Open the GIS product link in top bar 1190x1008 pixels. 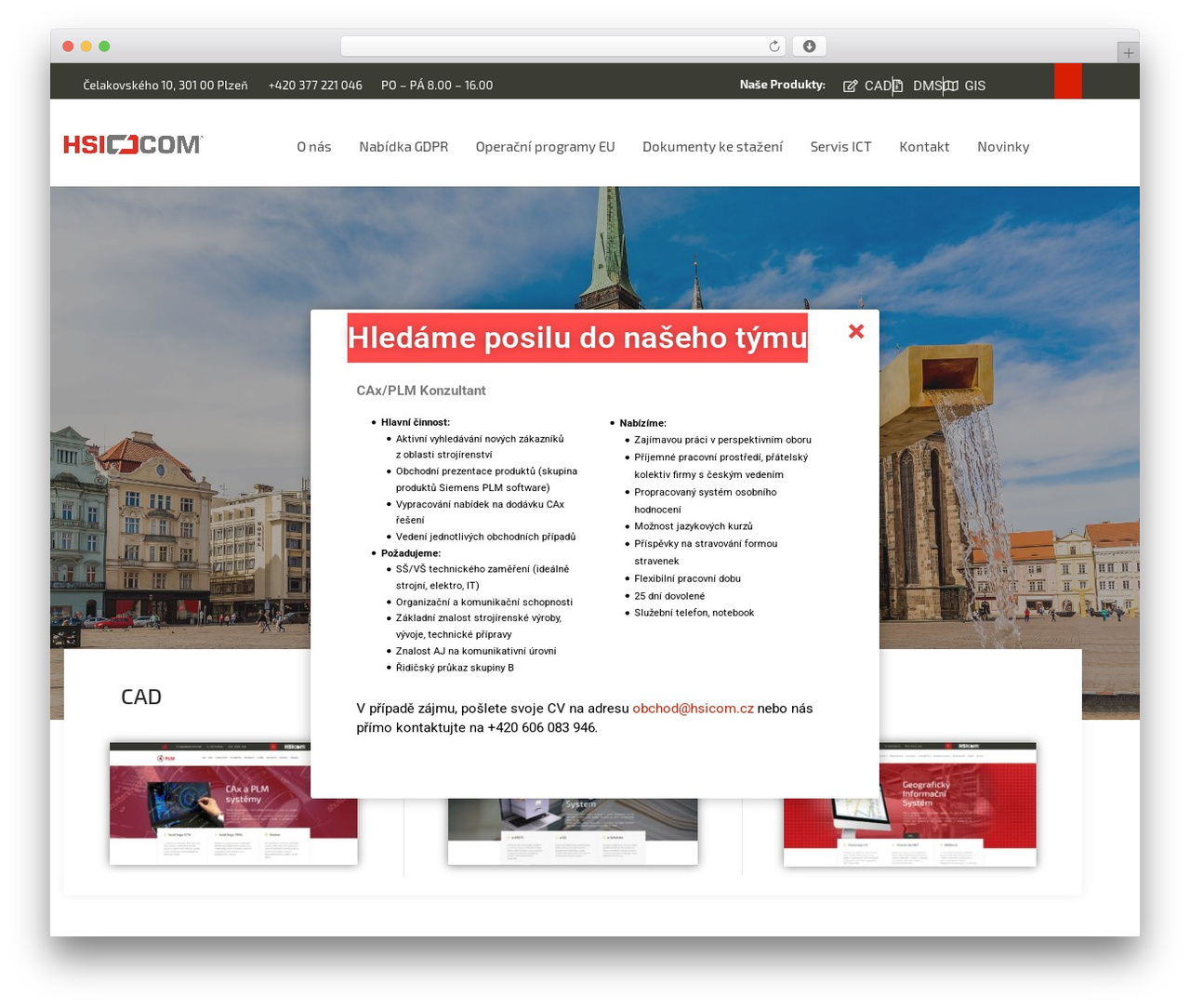974,86
